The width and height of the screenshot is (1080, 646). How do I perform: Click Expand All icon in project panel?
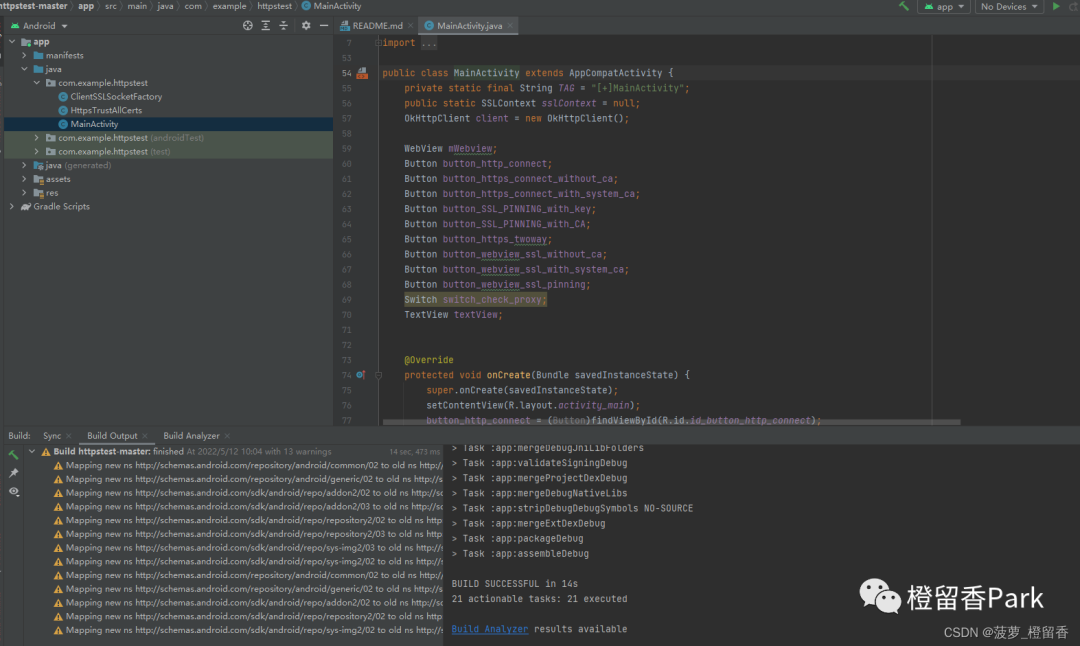pos(267,26)
